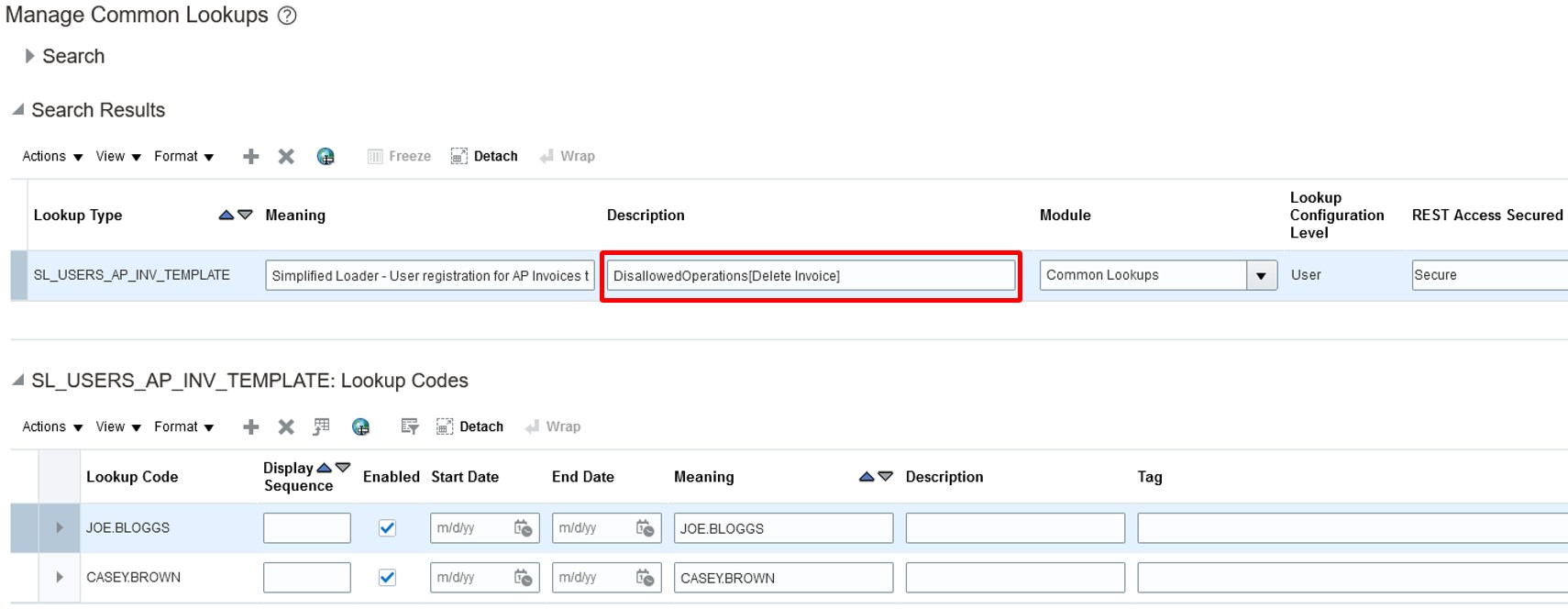1568x609 pixels.
Task: Click Display Sequence field for CASEY.BROWN
Action: pyautogui.click(x=307, y=578)
